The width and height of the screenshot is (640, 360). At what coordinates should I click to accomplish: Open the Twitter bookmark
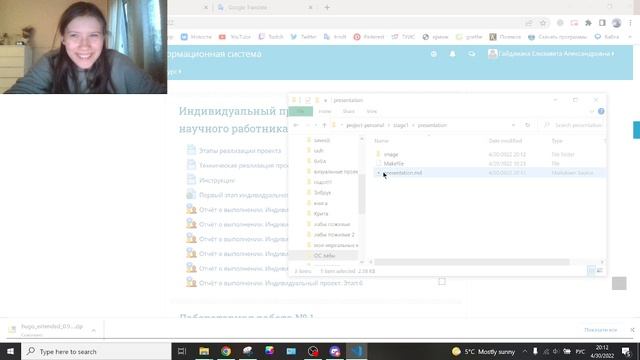tap(304, 37)
